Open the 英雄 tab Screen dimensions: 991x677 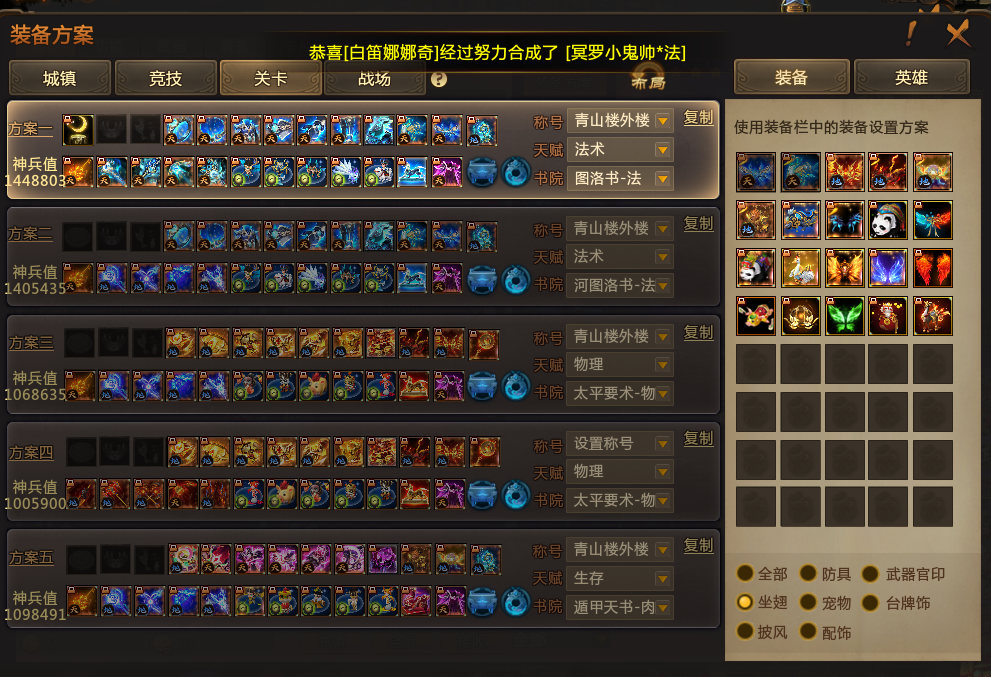(911, 77)
